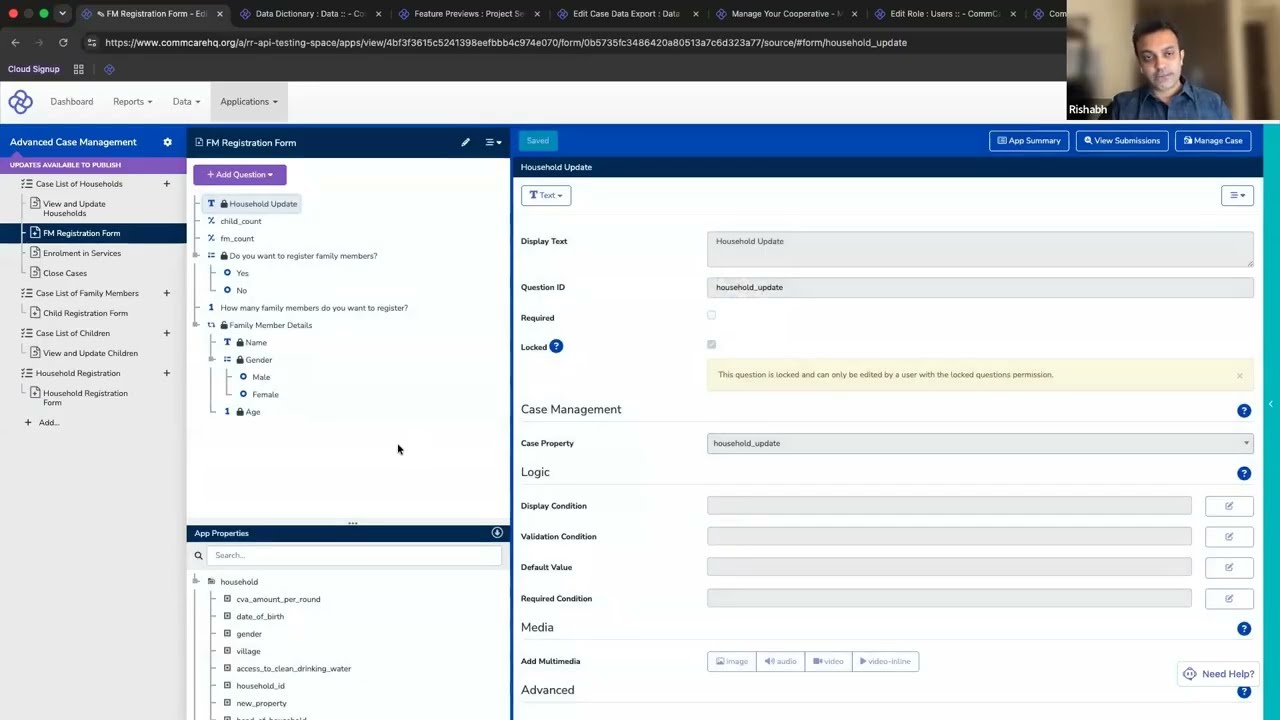Click the View Submissions button
Viewport: 1280px width, 720px height.
click(1122, 141)
